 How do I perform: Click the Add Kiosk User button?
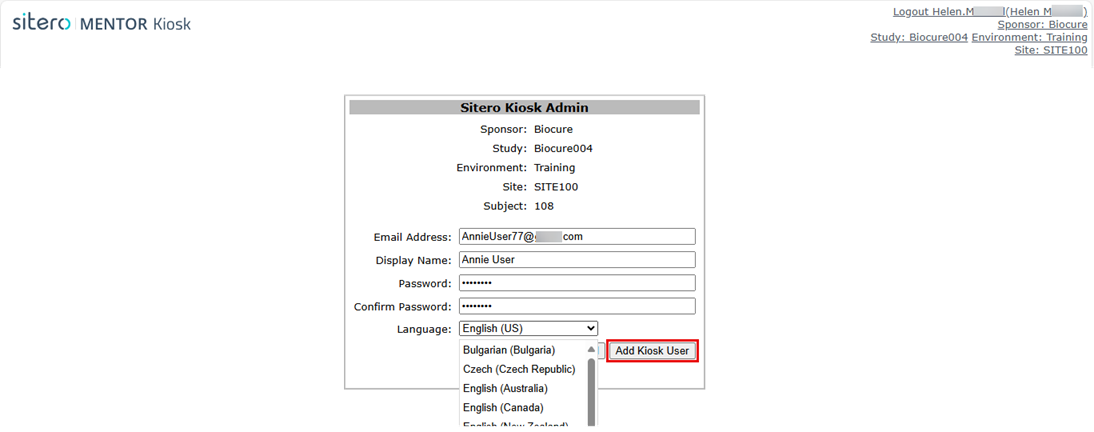click(652, 351)
